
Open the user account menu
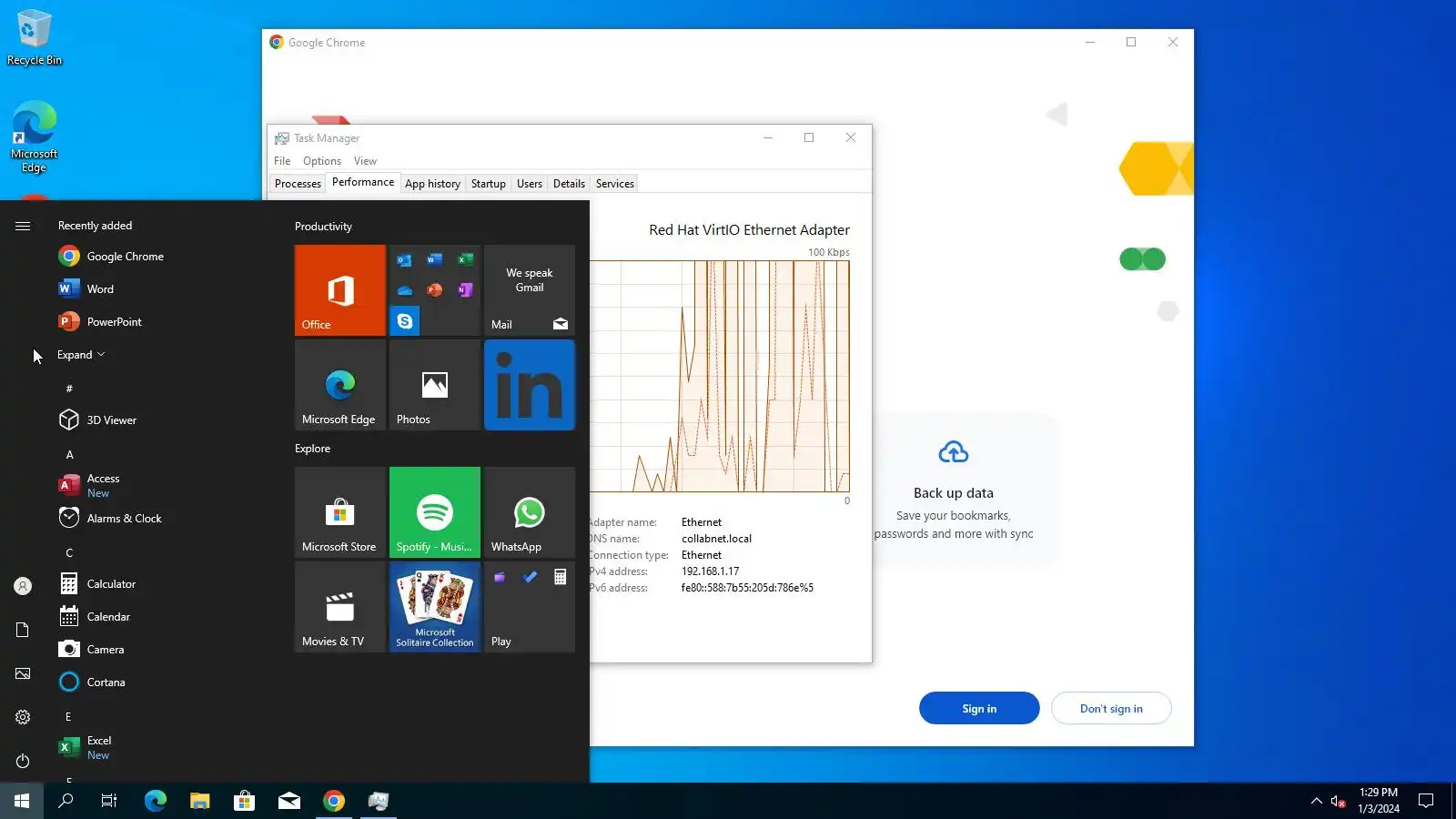23,586
